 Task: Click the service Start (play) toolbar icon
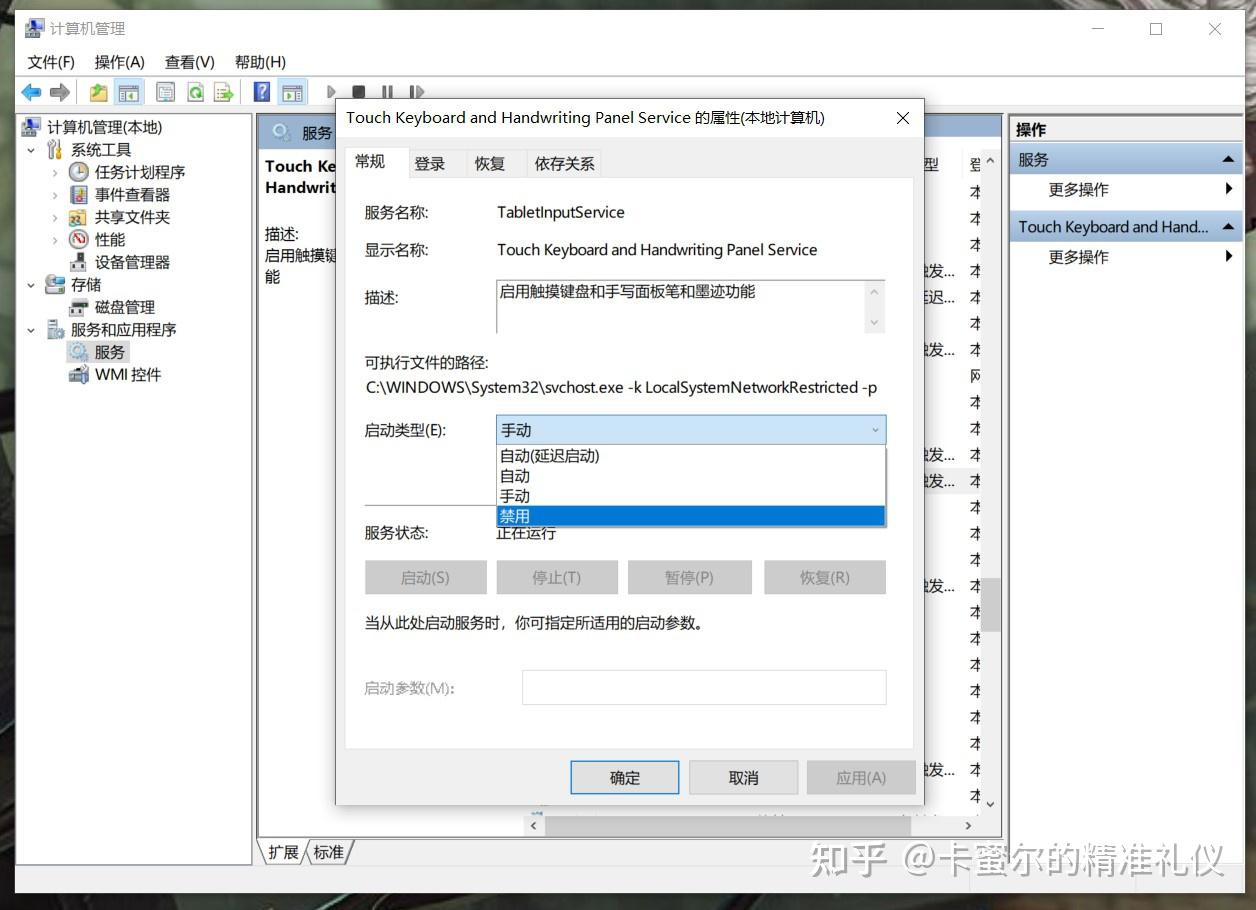(331, 92)
